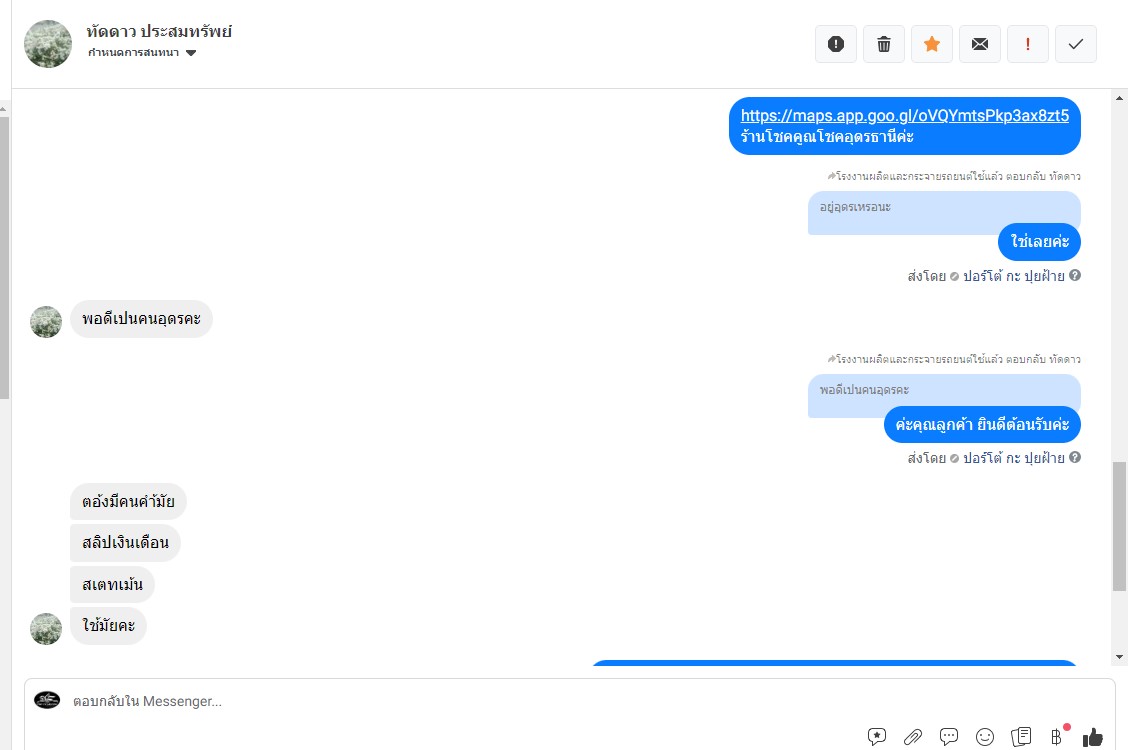Open the emoji picker smiley icon

985,736
